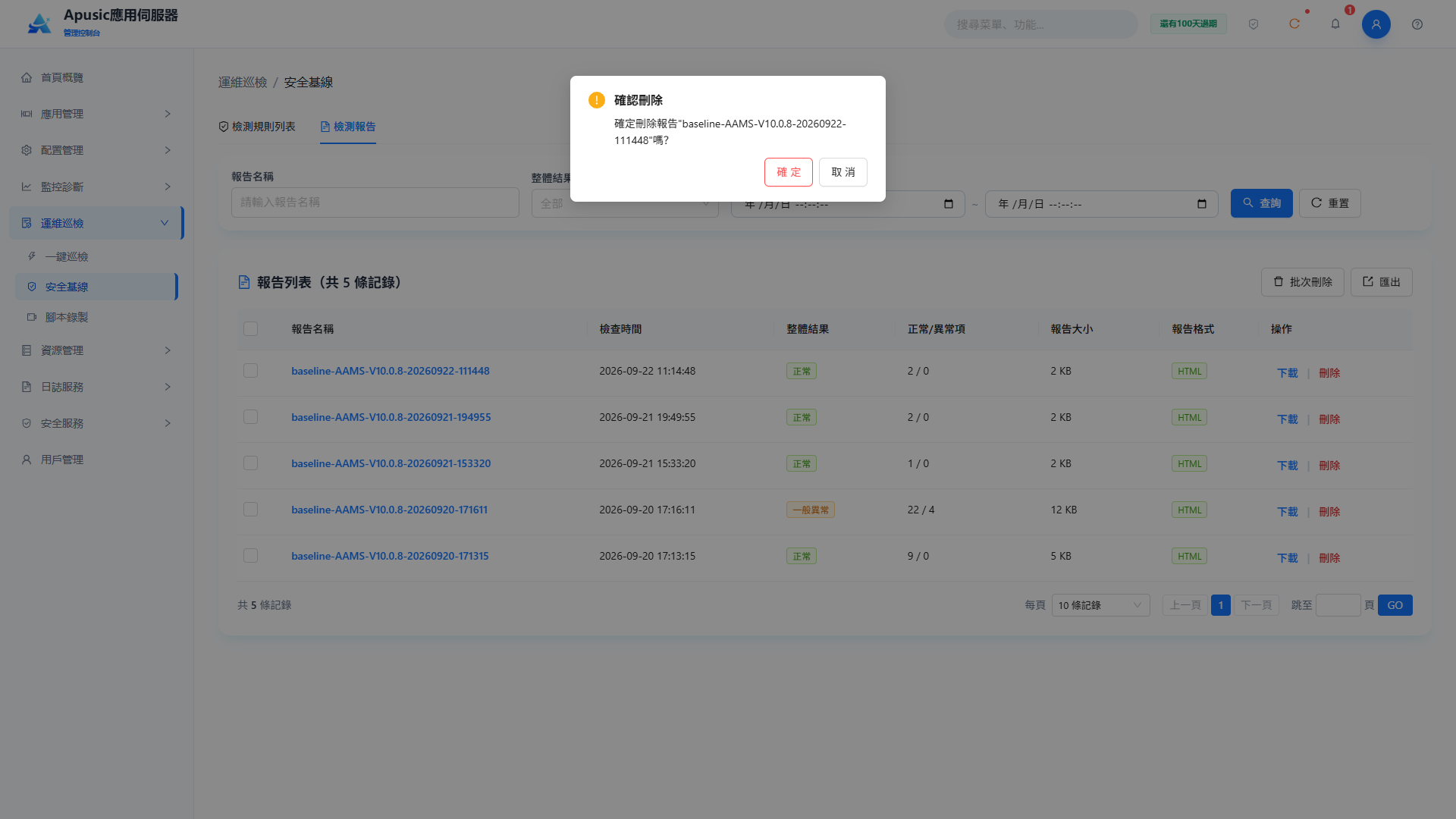Cancel deletion with 取消 button
The width and height of the screenshot is (1456, 819).
(x=843, y=172)
